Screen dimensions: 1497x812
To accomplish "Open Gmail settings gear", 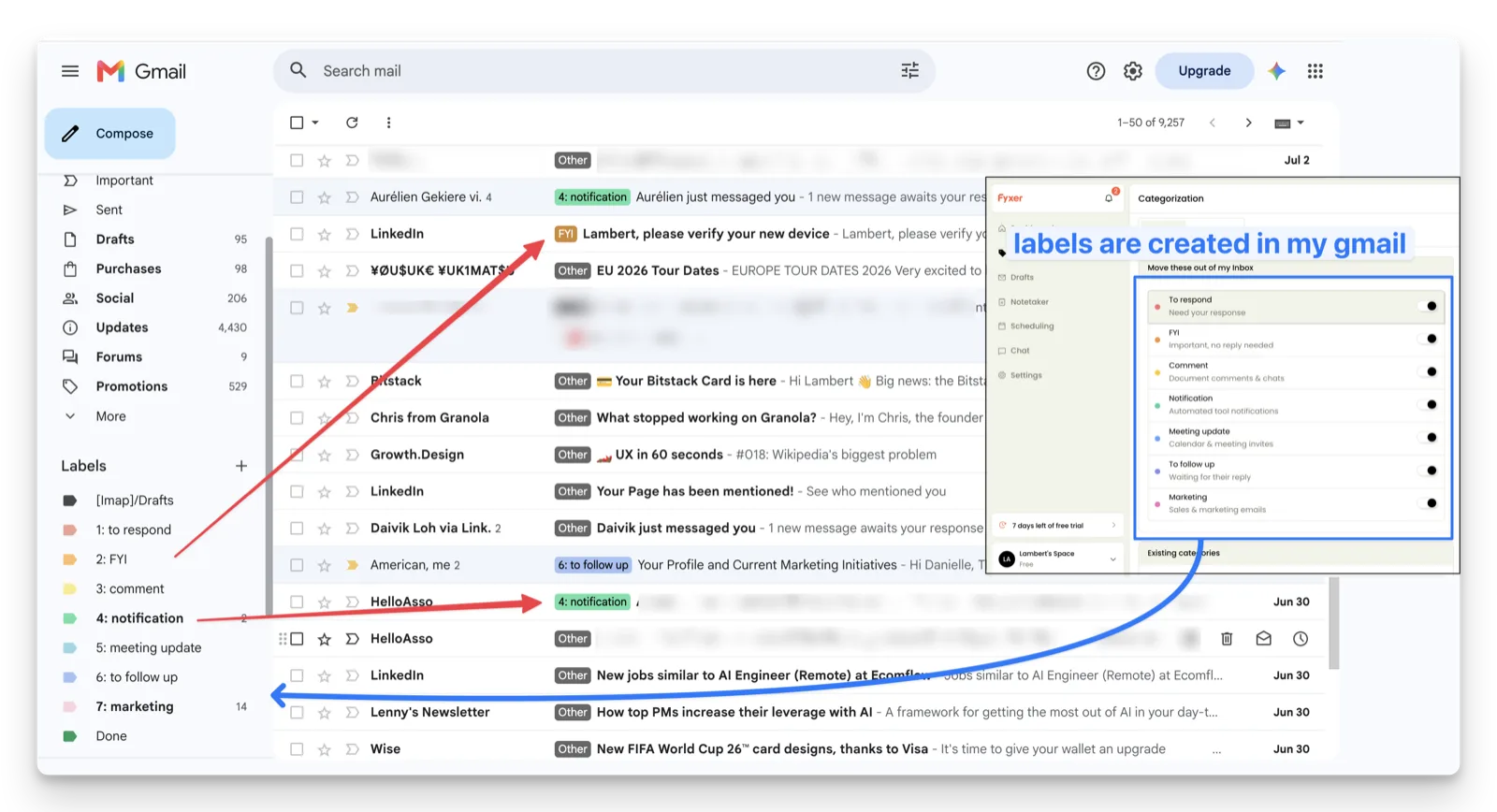I will click(1133, 71).
